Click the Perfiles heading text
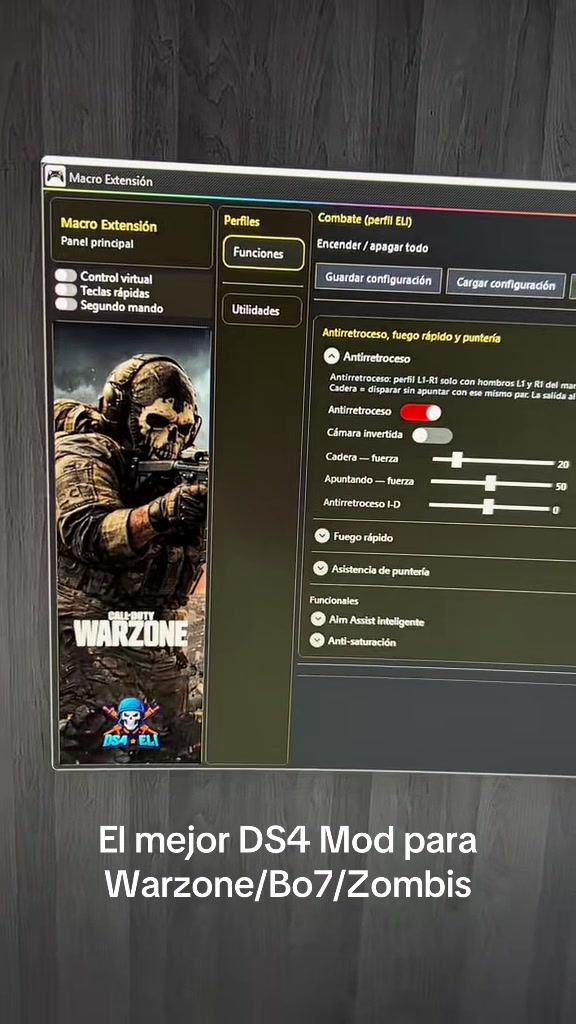This screenshot has width=576, height=1024. (x=242, y=221)
